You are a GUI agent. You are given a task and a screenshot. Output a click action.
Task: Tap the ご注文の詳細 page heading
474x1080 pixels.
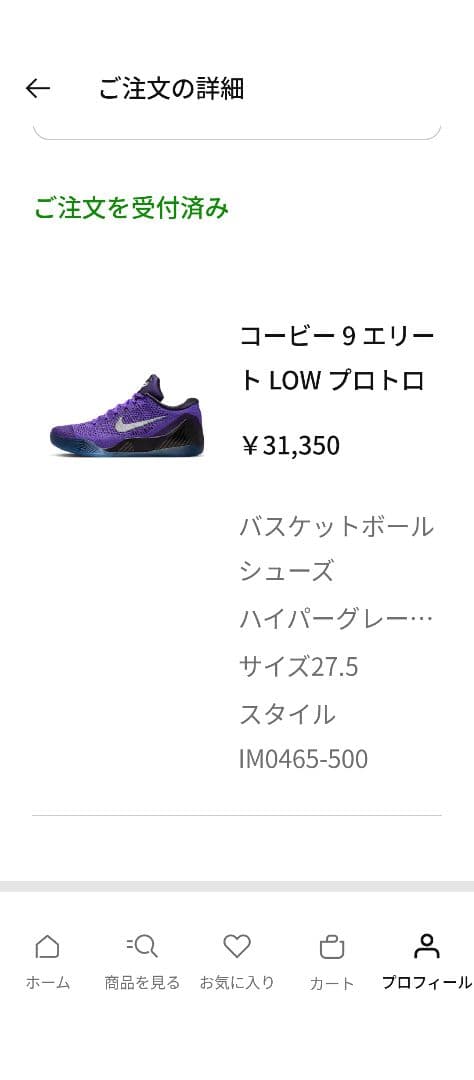pos(171,89)
